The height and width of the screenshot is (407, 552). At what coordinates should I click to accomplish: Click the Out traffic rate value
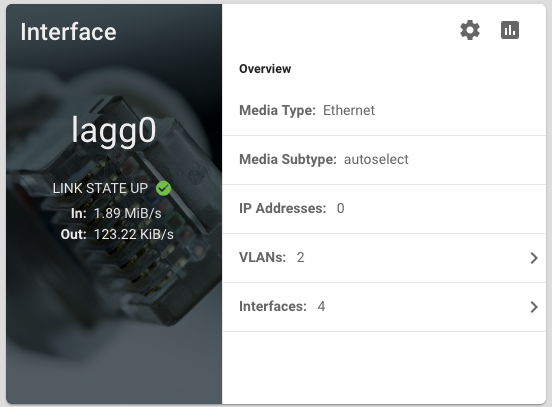134,234
